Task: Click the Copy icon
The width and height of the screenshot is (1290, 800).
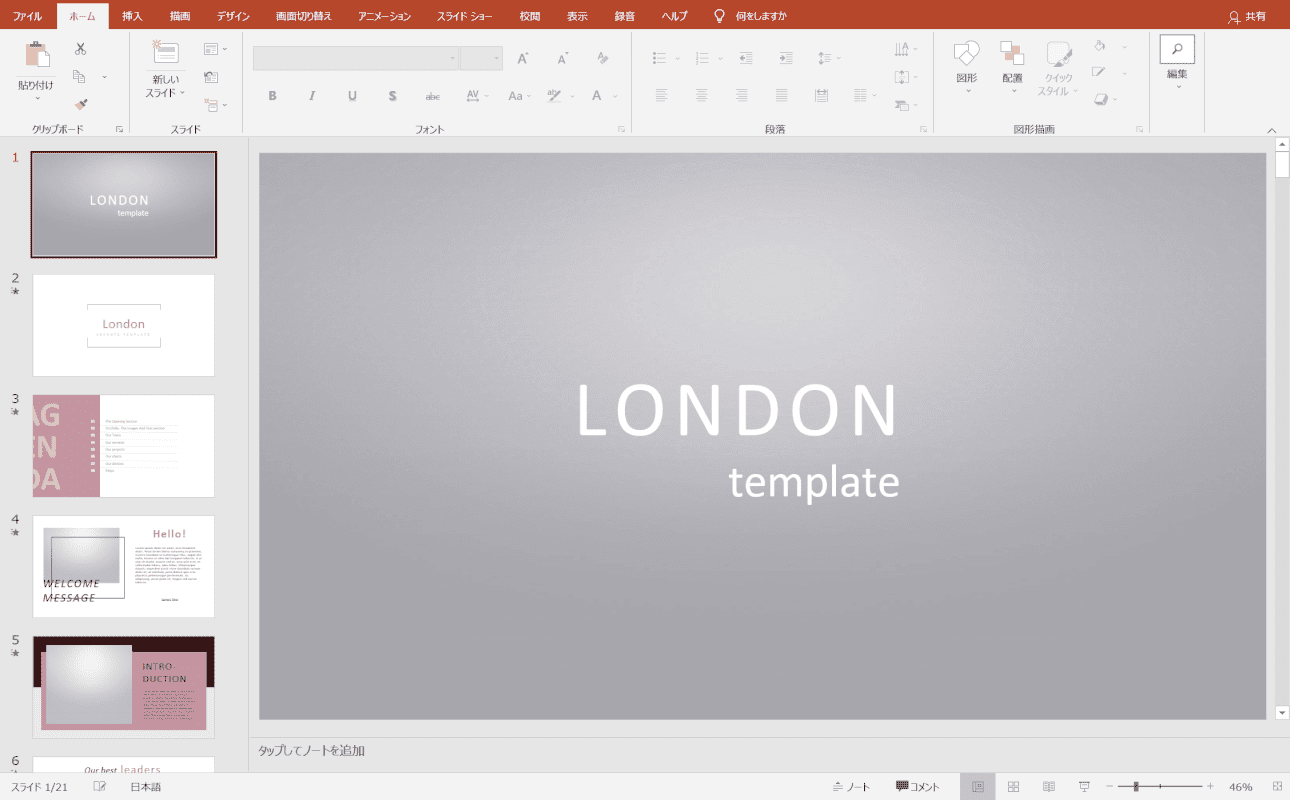Action: [x=80, y=77]
